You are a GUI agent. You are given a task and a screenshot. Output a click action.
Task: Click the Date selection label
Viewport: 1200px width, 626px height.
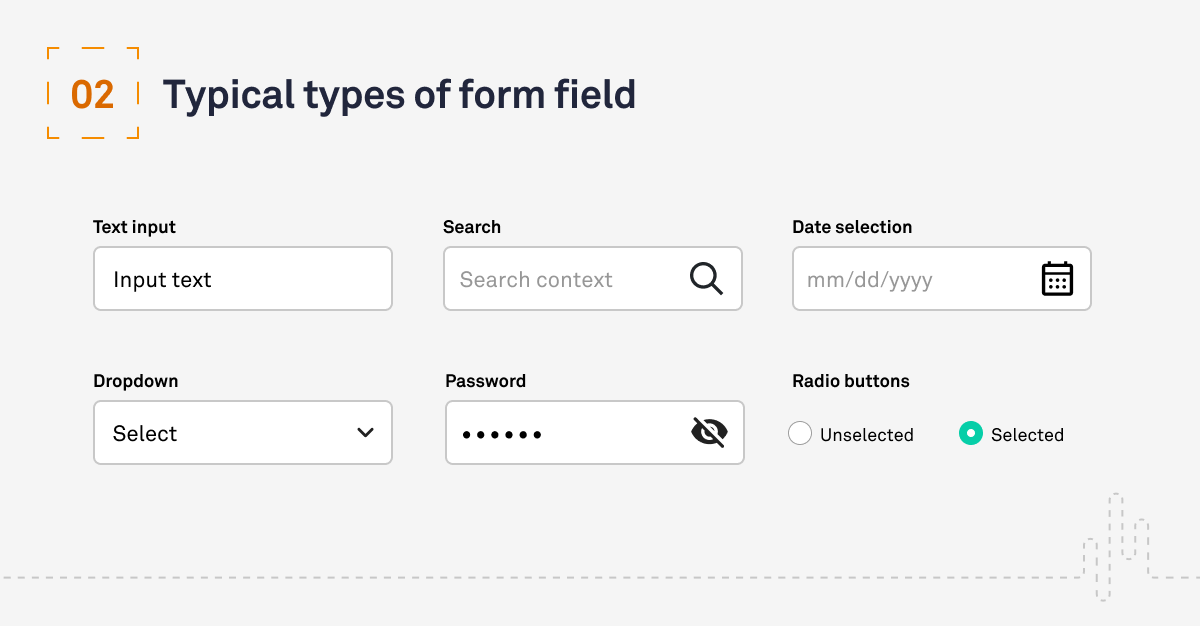pyautogui.click(x=852, y=227)
